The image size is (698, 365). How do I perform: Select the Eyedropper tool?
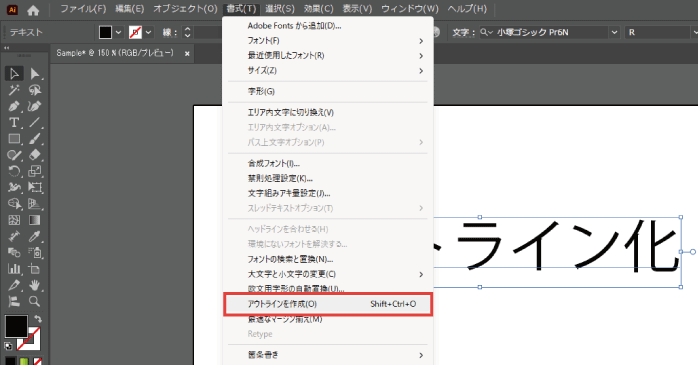[x=35, y=236]
